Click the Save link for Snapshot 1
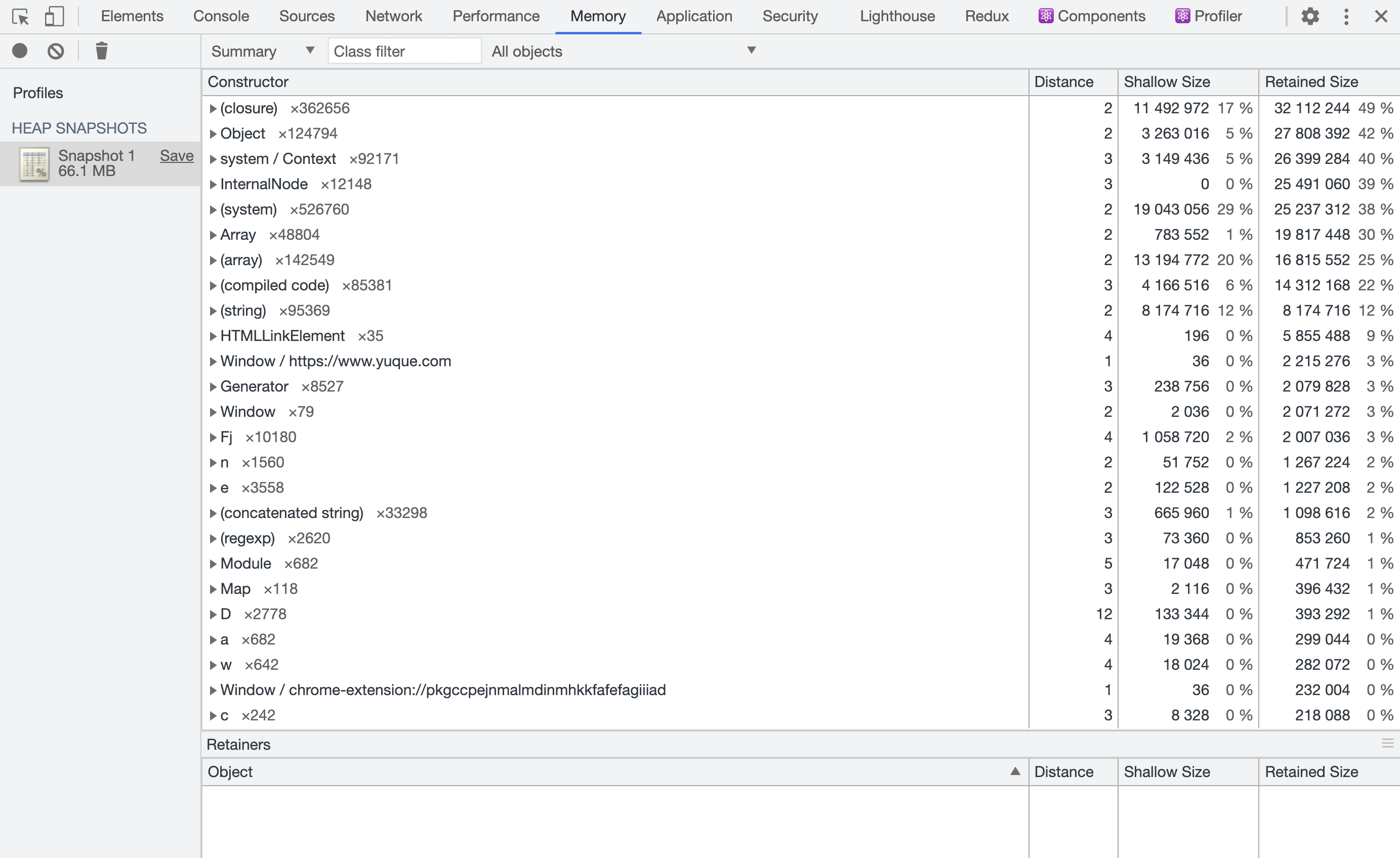1400x858 pixels. tap(176, 156)
